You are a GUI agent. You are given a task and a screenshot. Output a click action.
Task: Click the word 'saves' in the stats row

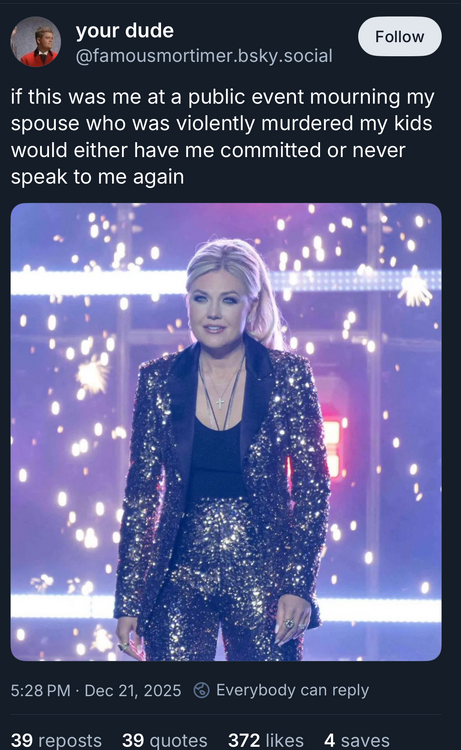click(x=365, y=740)
